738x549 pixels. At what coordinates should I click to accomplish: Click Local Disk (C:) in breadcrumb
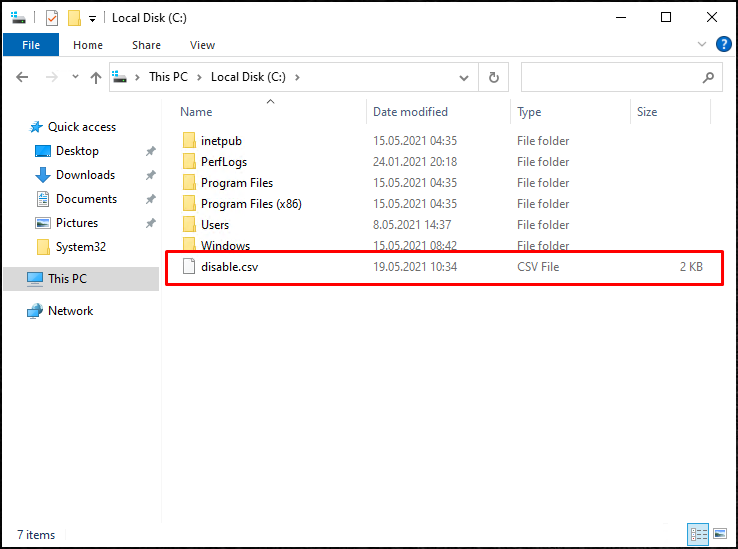[248, 77]
